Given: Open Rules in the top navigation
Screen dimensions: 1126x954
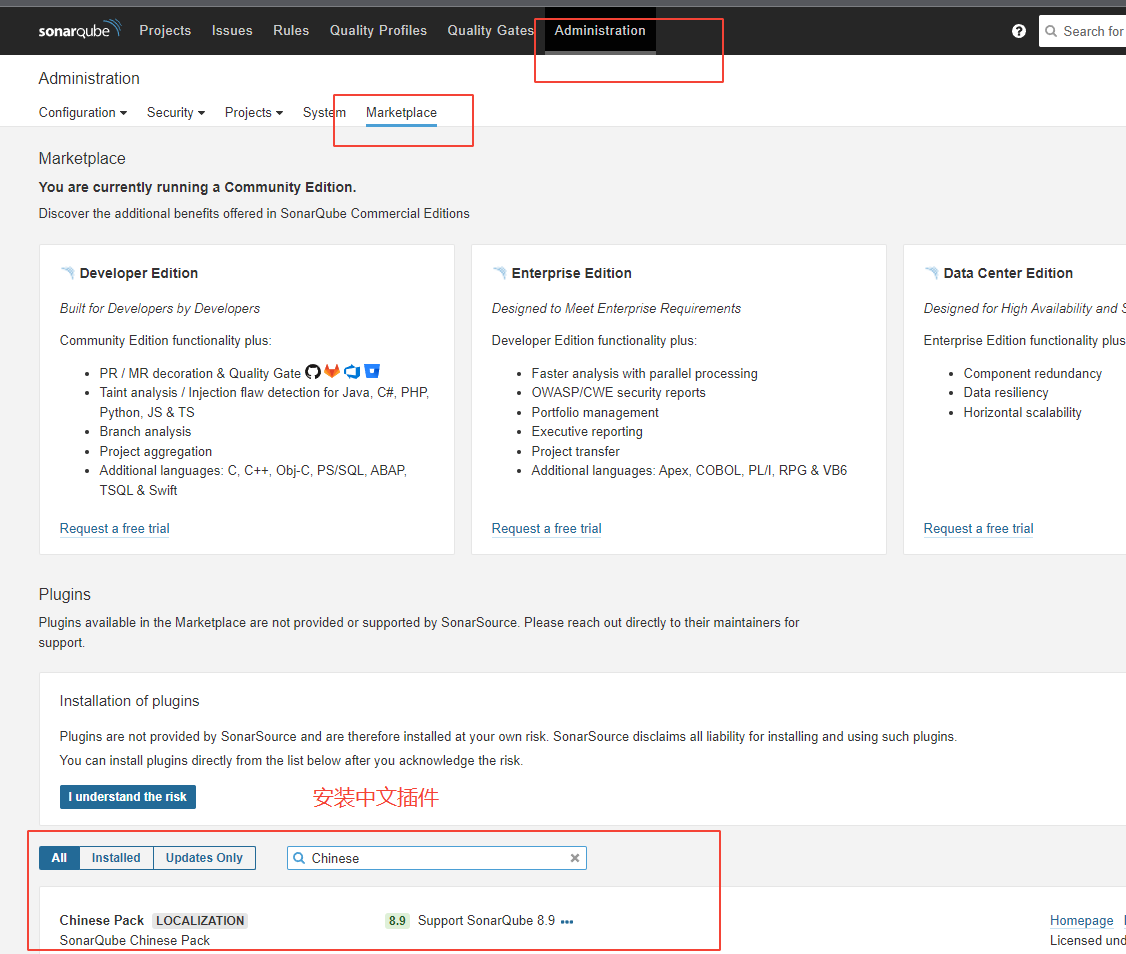Looking at the screenshot, I should (x=291, y=31).
